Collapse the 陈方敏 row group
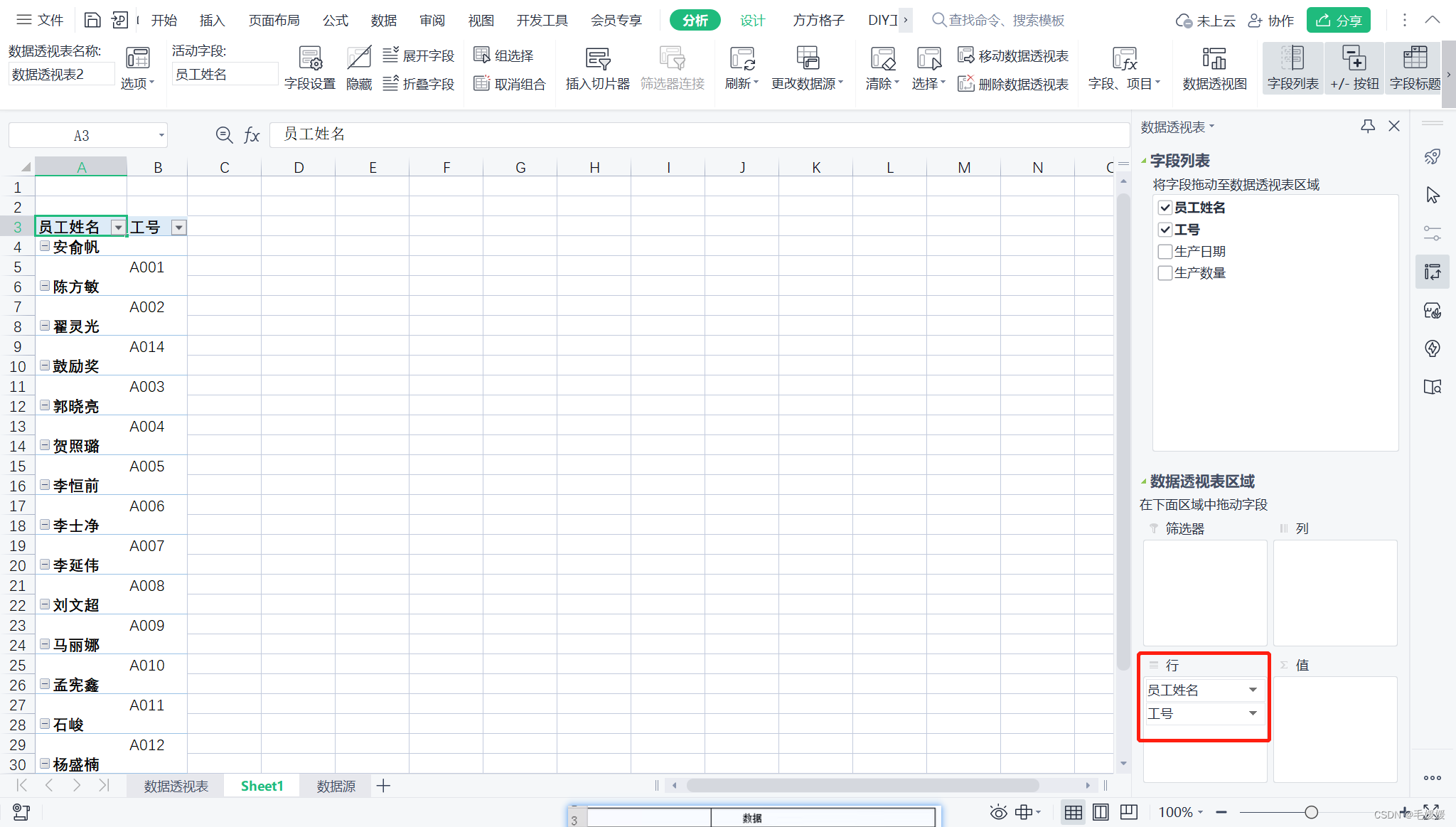This screenshot has height=827, width=1456. click(45, 286)
